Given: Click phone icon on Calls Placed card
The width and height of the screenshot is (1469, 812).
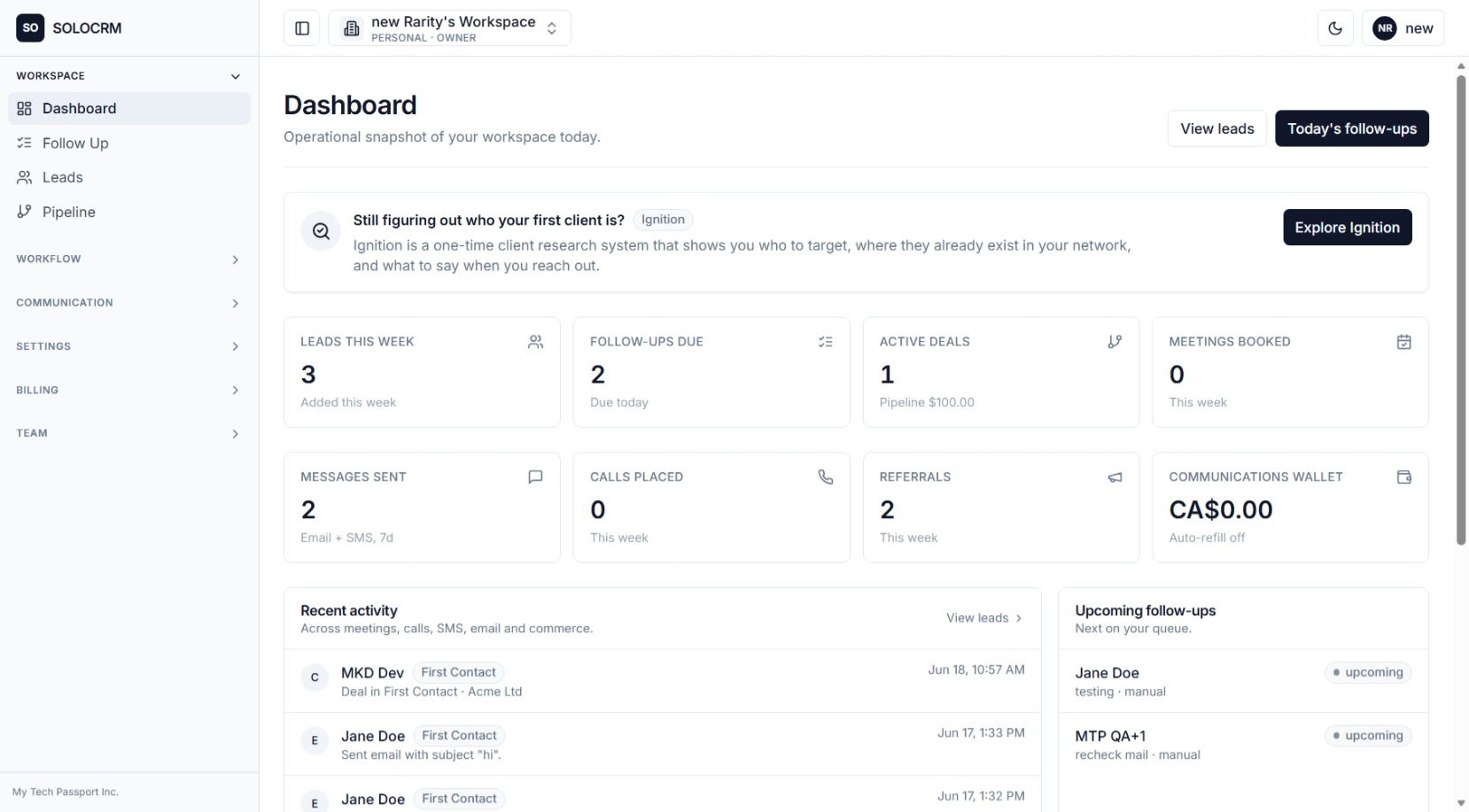Looking at the screenshot, I should [x=825, y=477].
